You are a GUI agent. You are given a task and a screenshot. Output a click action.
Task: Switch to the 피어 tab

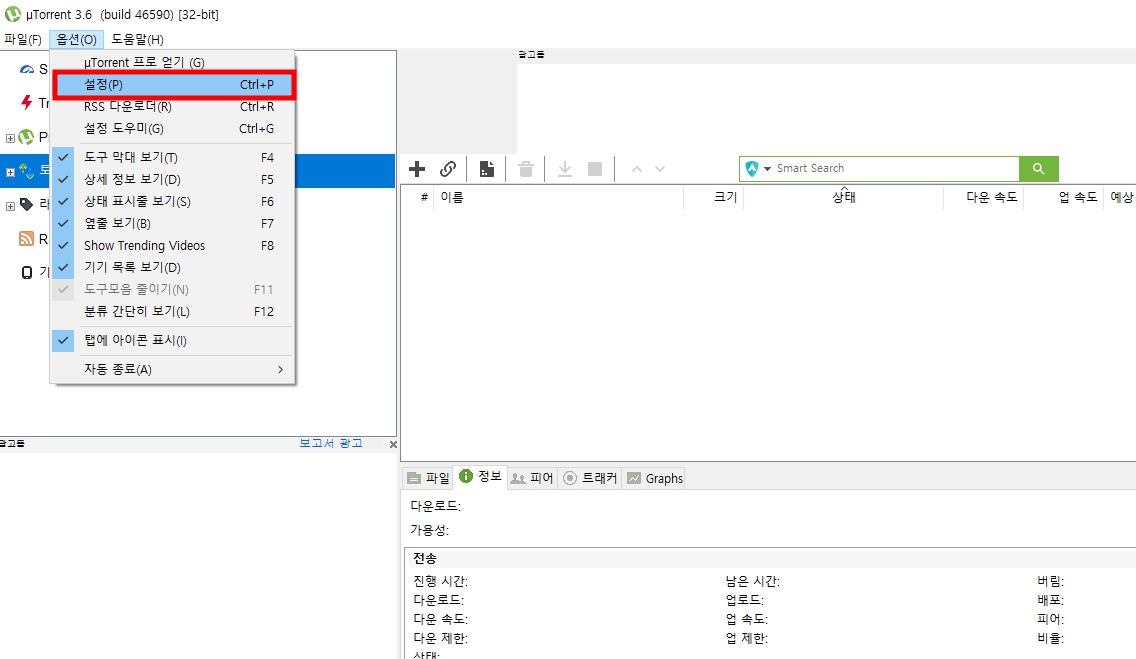click(532, 478)
